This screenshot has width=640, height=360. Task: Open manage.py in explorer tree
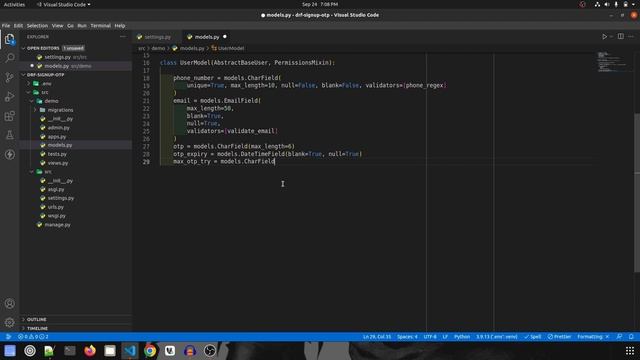click(x=57, y=225)
